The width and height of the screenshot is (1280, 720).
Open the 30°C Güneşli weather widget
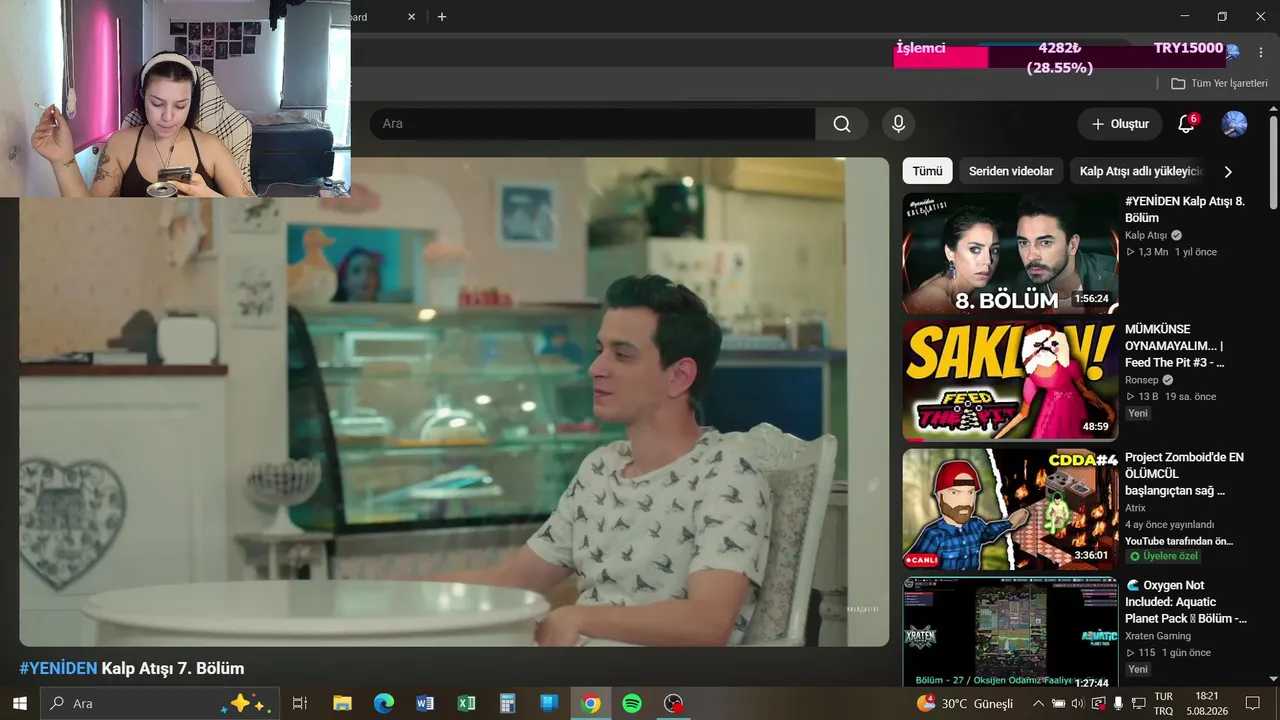965,703
